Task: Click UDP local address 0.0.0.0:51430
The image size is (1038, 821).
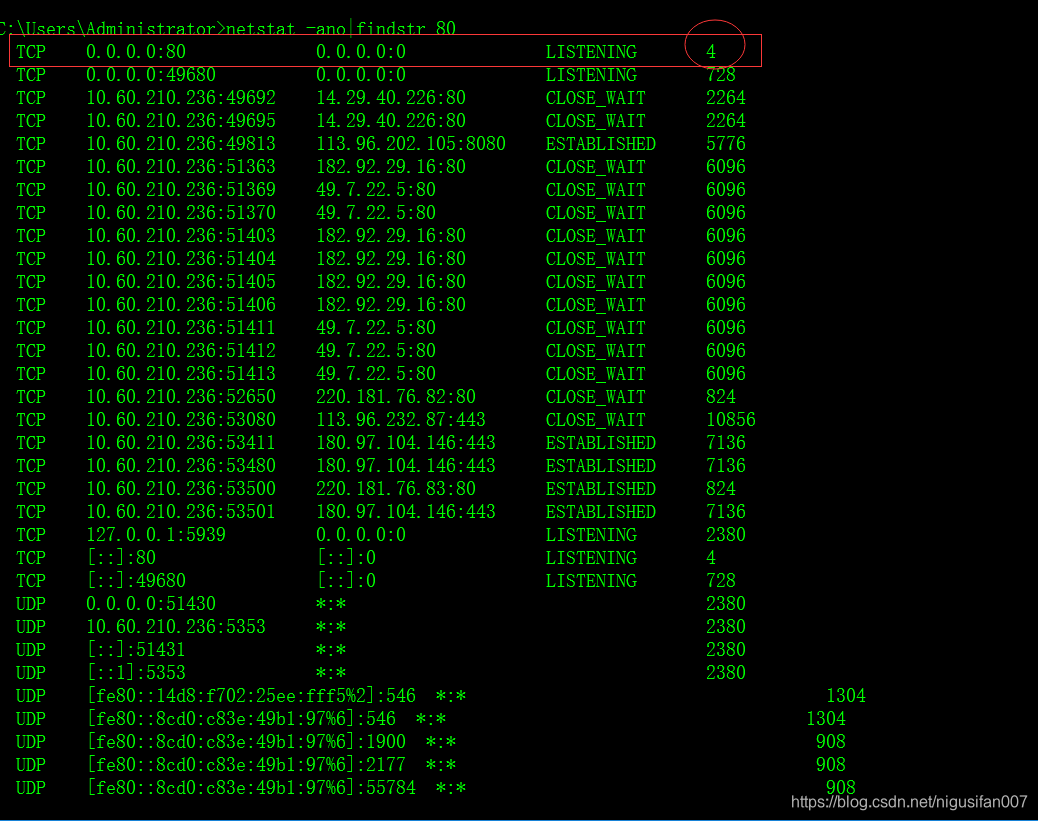Action: tap(151, 604)
